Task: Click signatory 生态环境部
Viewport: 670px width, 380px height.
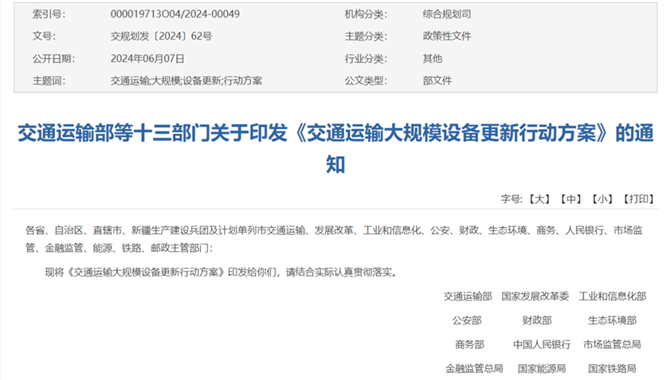Action: 612,320
